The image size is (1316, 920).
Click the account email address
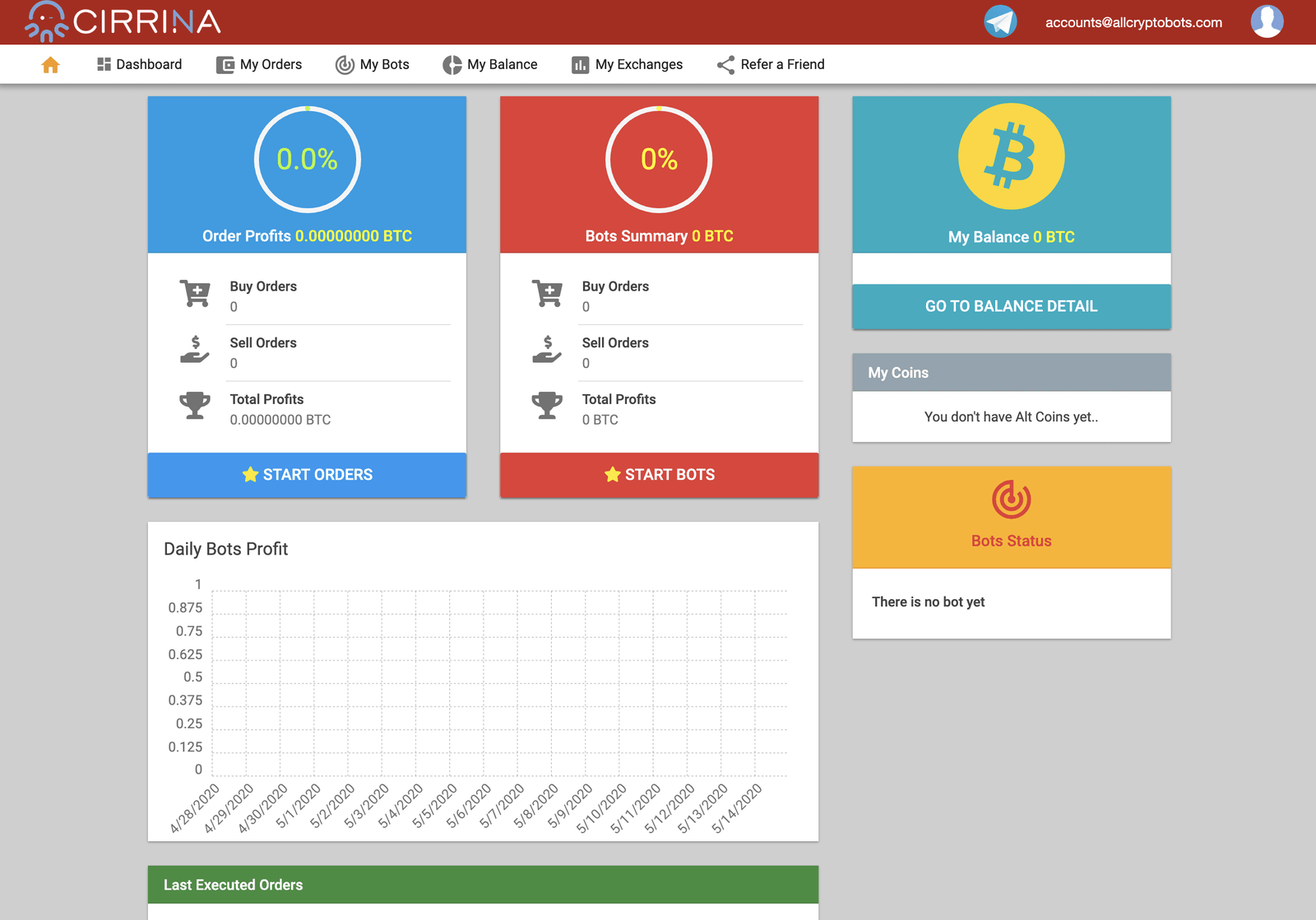pyautogui.click(x=1133, y=23)
